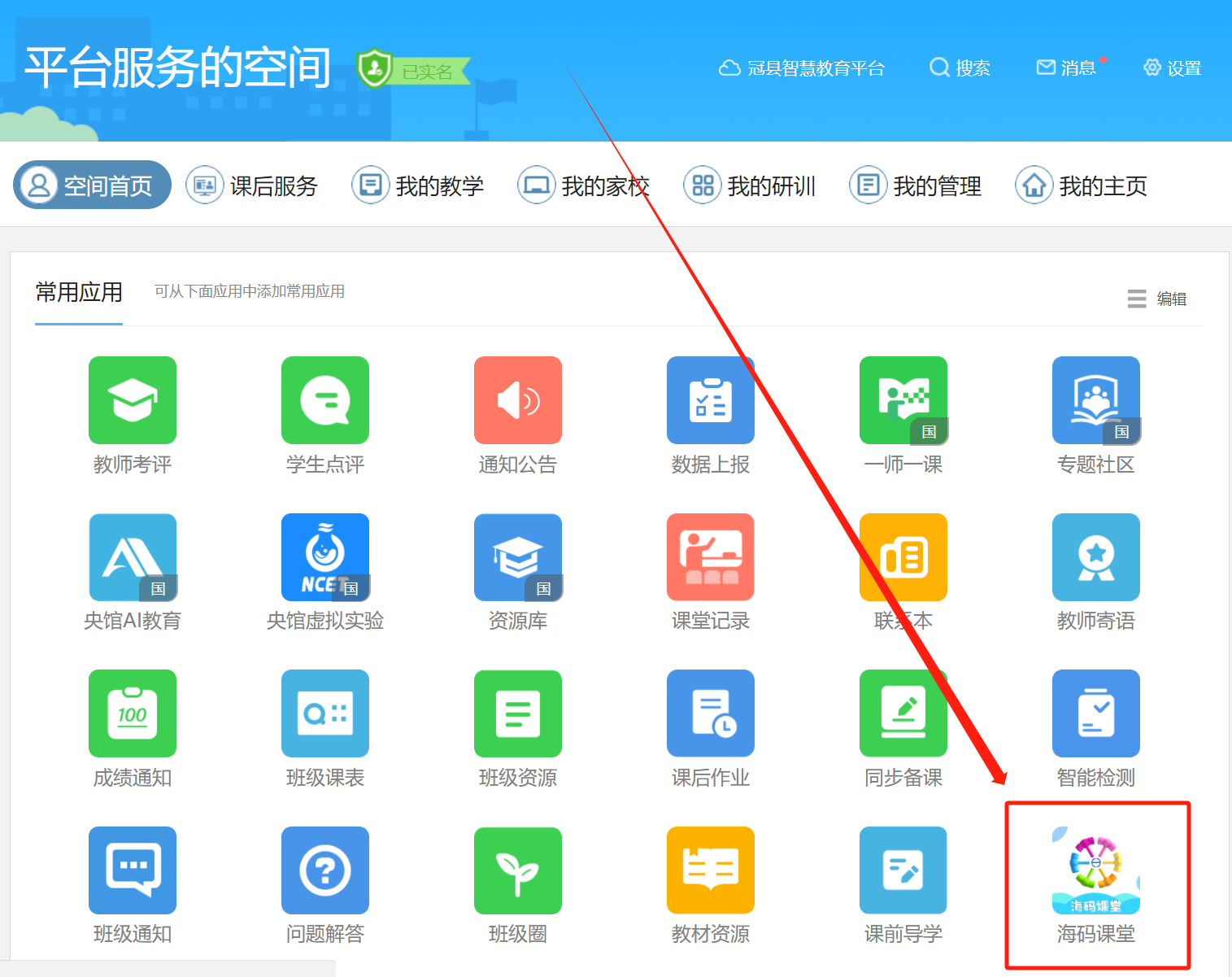Open 设置 settings in the header
The image size is (1232, 977).
pos(1172,68)
